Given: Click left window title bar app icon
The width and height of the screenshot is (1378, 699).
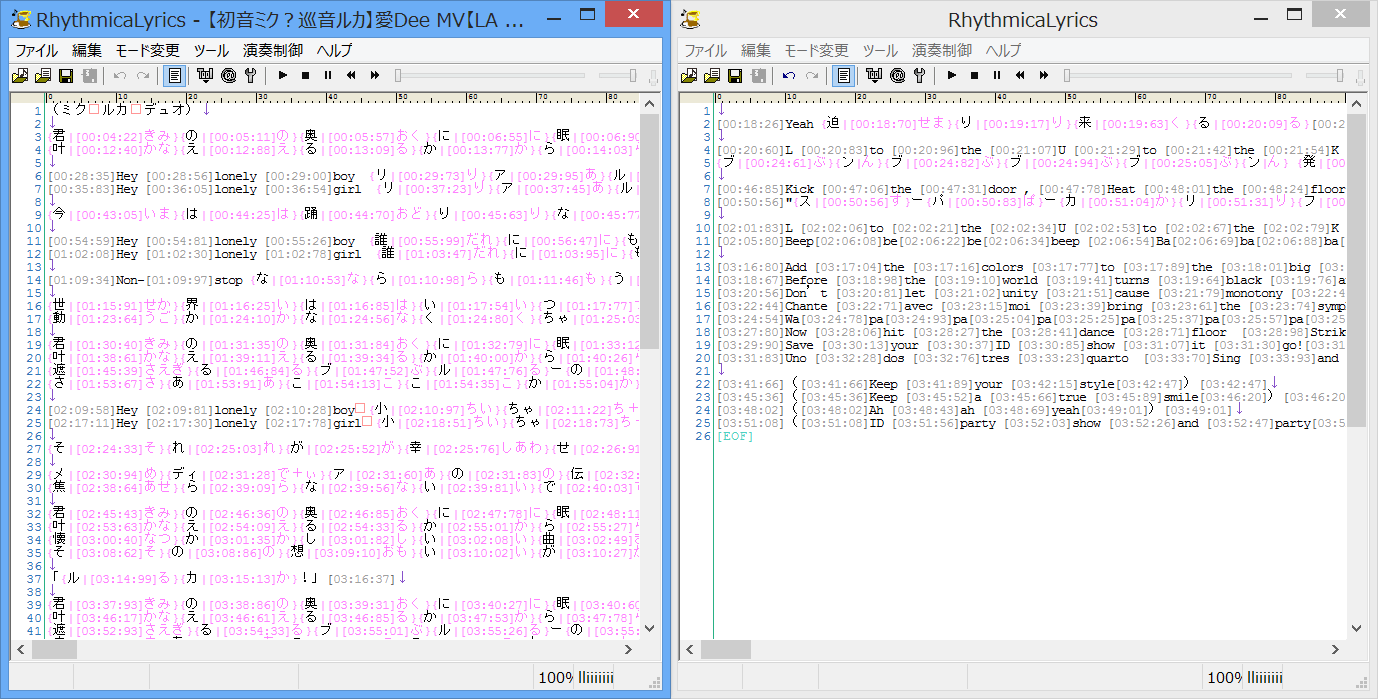Looking at the screenshot, I should click(19, 19).
